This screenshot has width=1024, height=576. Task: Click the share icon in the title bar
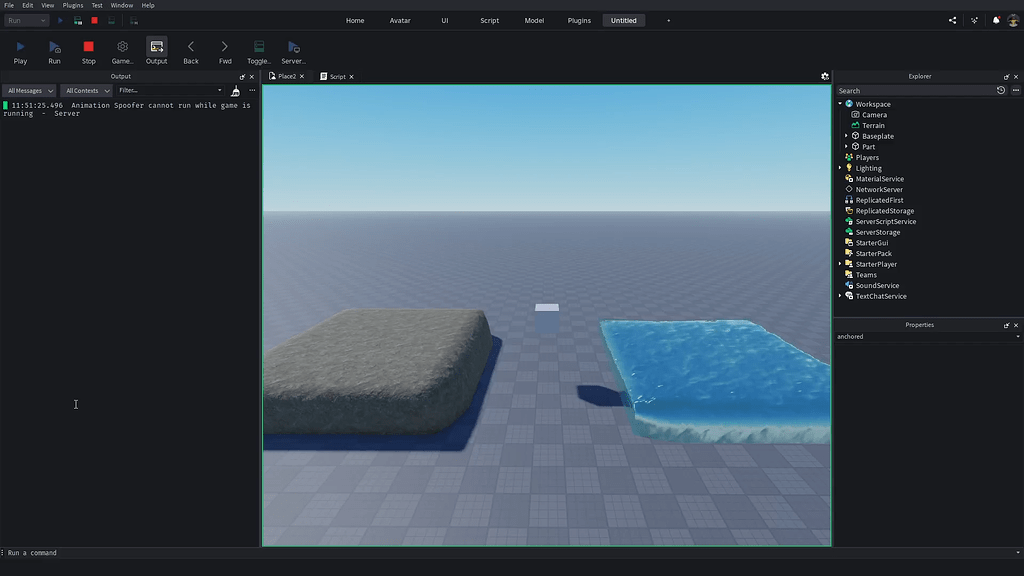pyautogui.click(x=953, y=20)
